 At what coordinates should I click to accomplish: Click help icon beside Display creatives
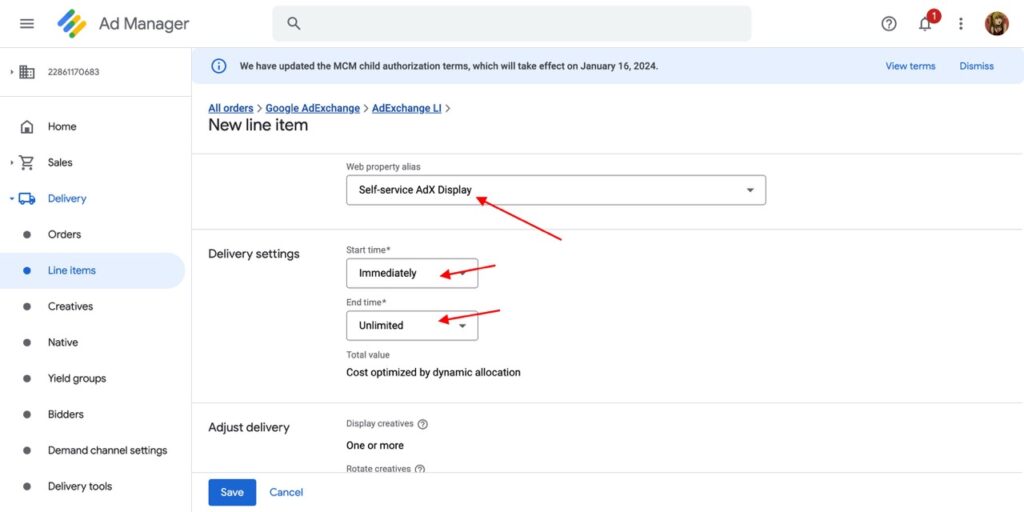423,424
